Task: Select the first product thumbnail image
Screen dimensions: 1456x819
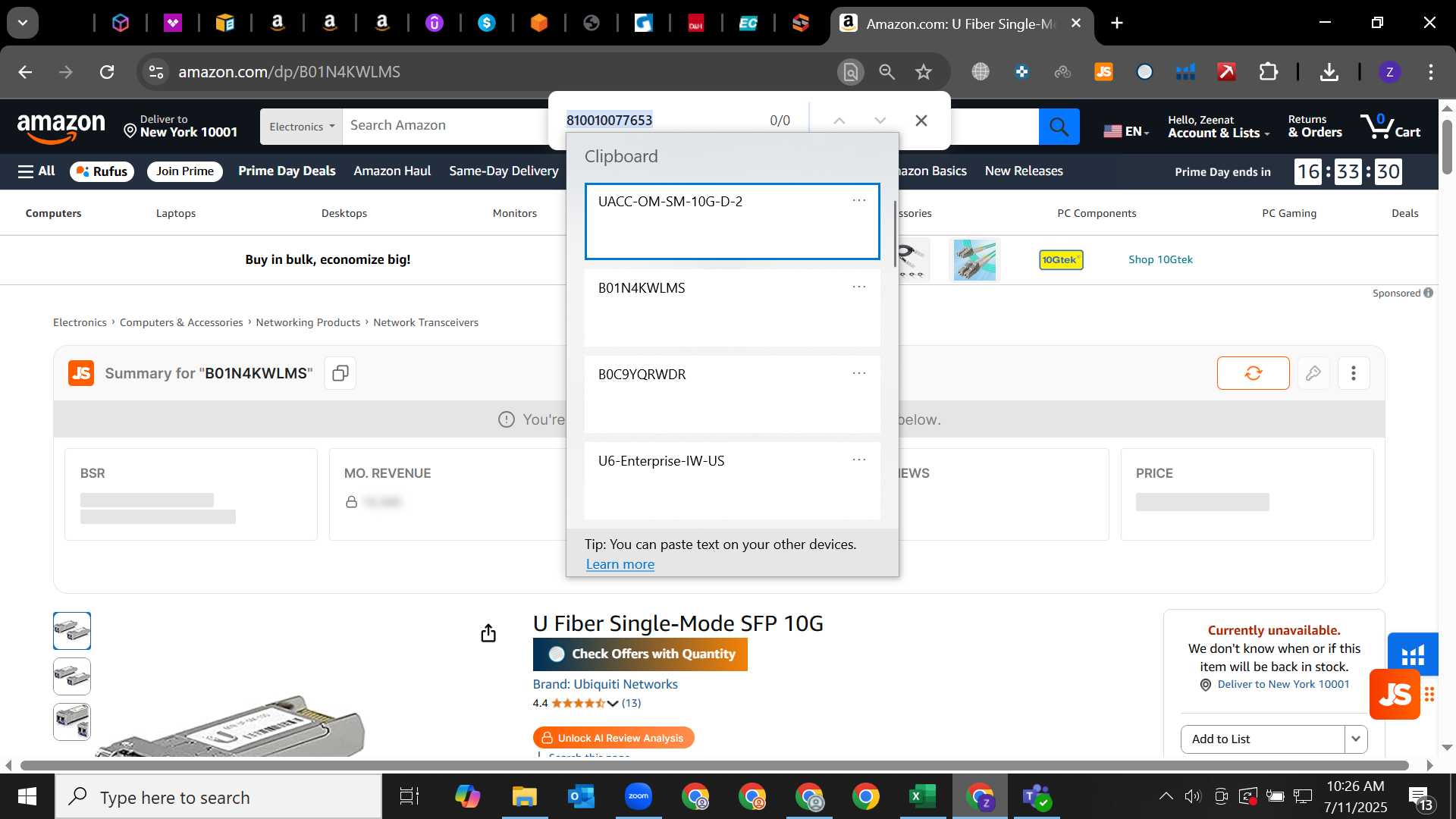Action: click(72, 631)
